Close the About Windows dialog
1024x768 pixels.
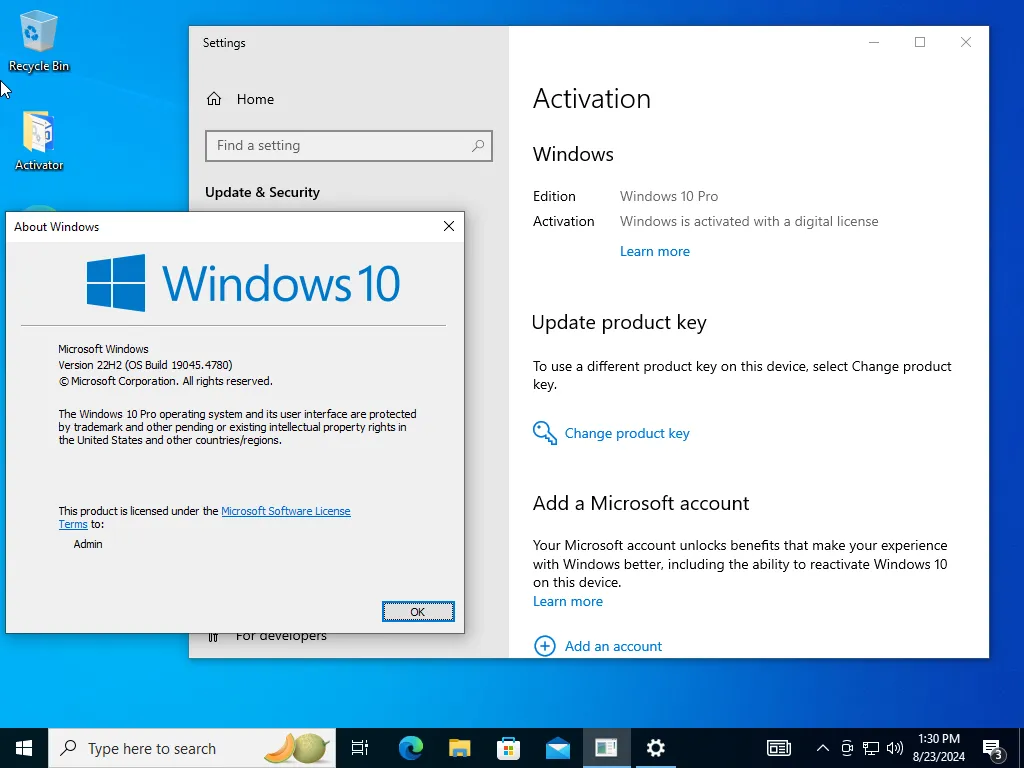(x=449, y=226)
